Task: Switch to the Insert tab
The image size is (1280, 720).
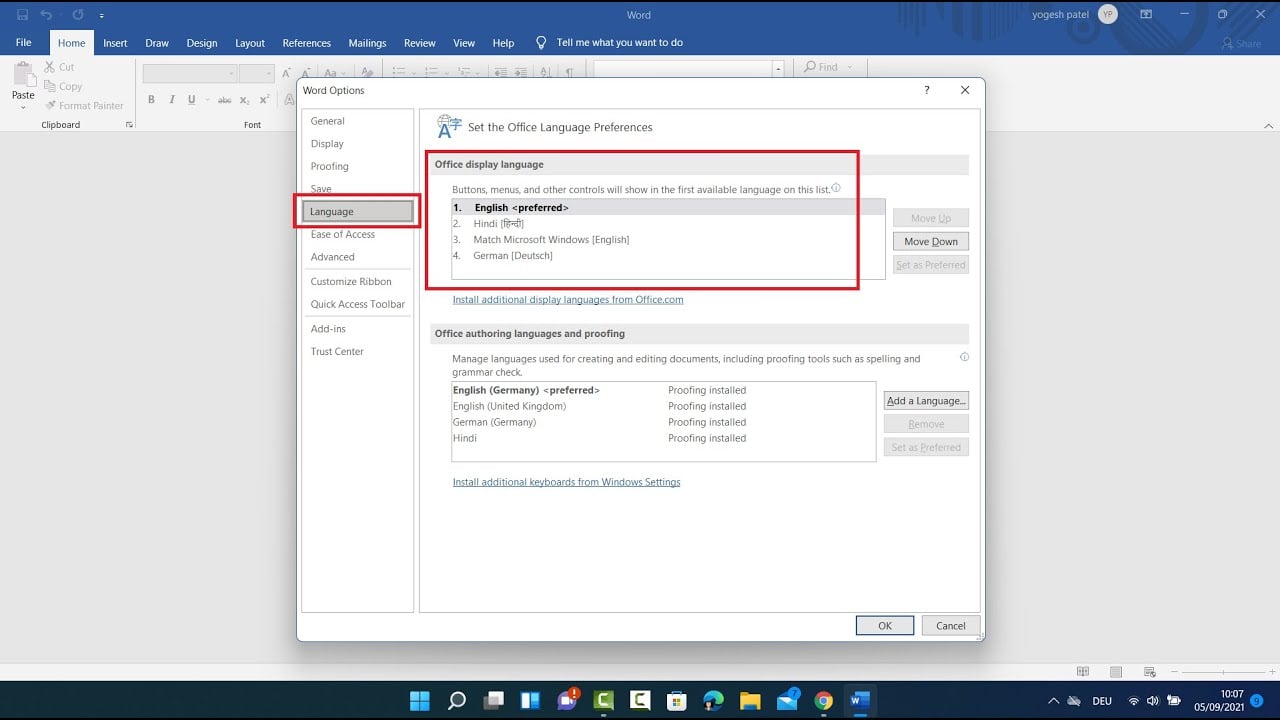Action: coord(115,43)
